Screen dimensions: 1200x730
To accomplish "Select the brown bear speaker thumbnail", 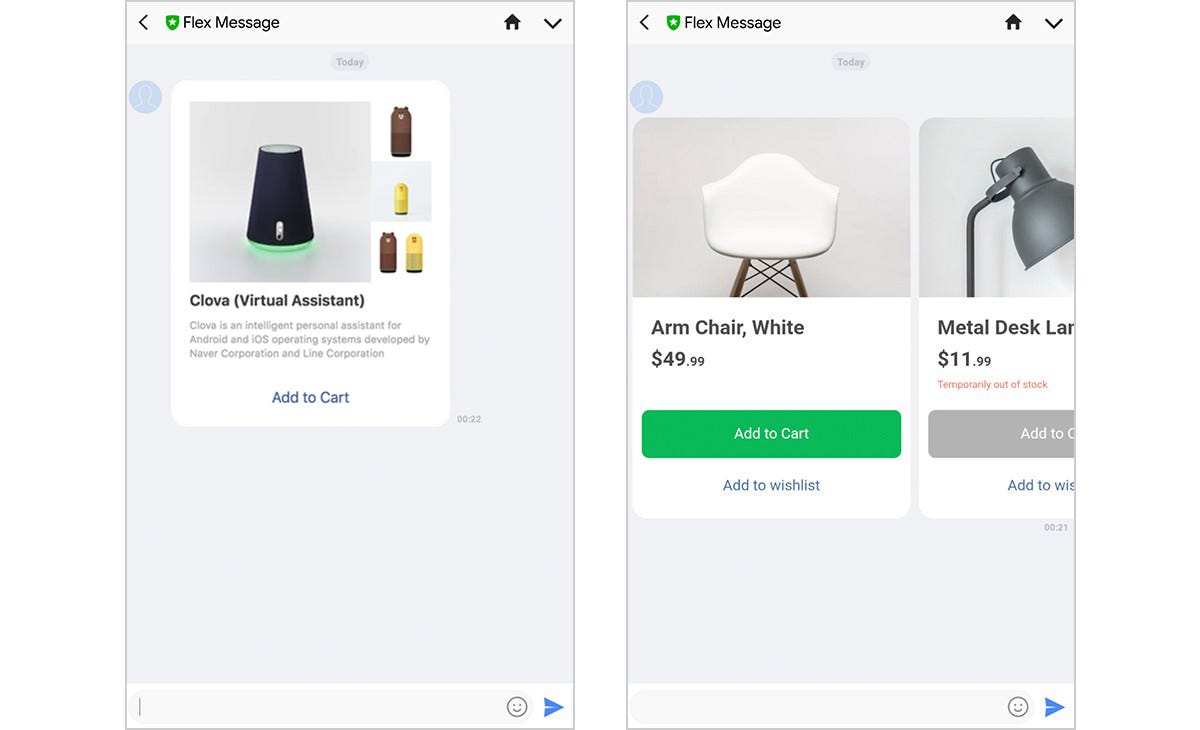I will [x=401, y=131].
